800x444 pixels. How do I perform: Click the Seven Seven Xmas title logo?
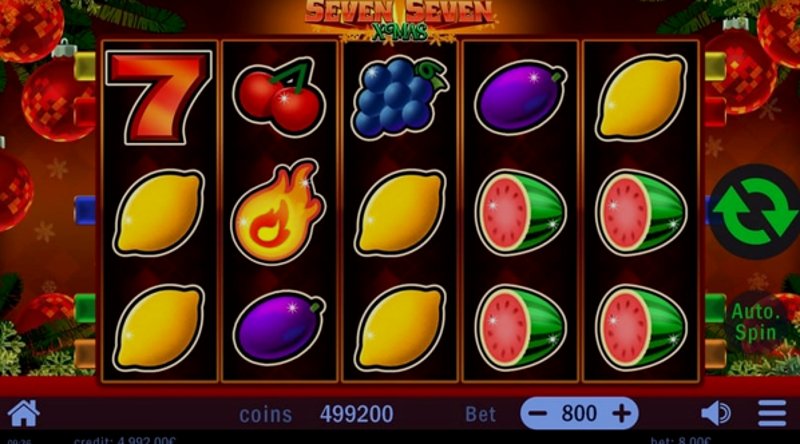pyautogui.click(x=400, y=20)
